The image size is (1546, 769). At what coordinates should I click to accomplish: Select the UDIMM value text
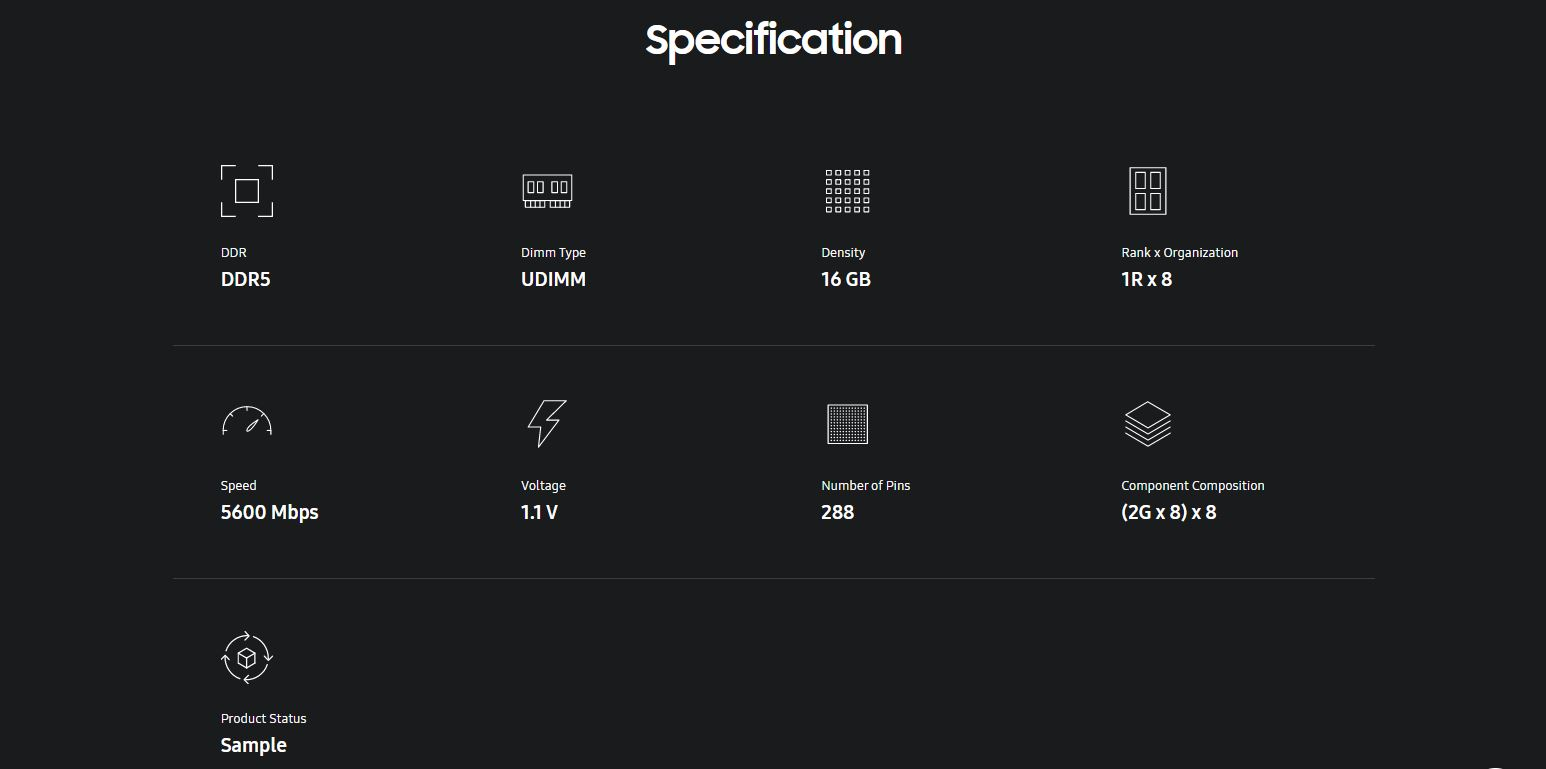click(553, 280)
